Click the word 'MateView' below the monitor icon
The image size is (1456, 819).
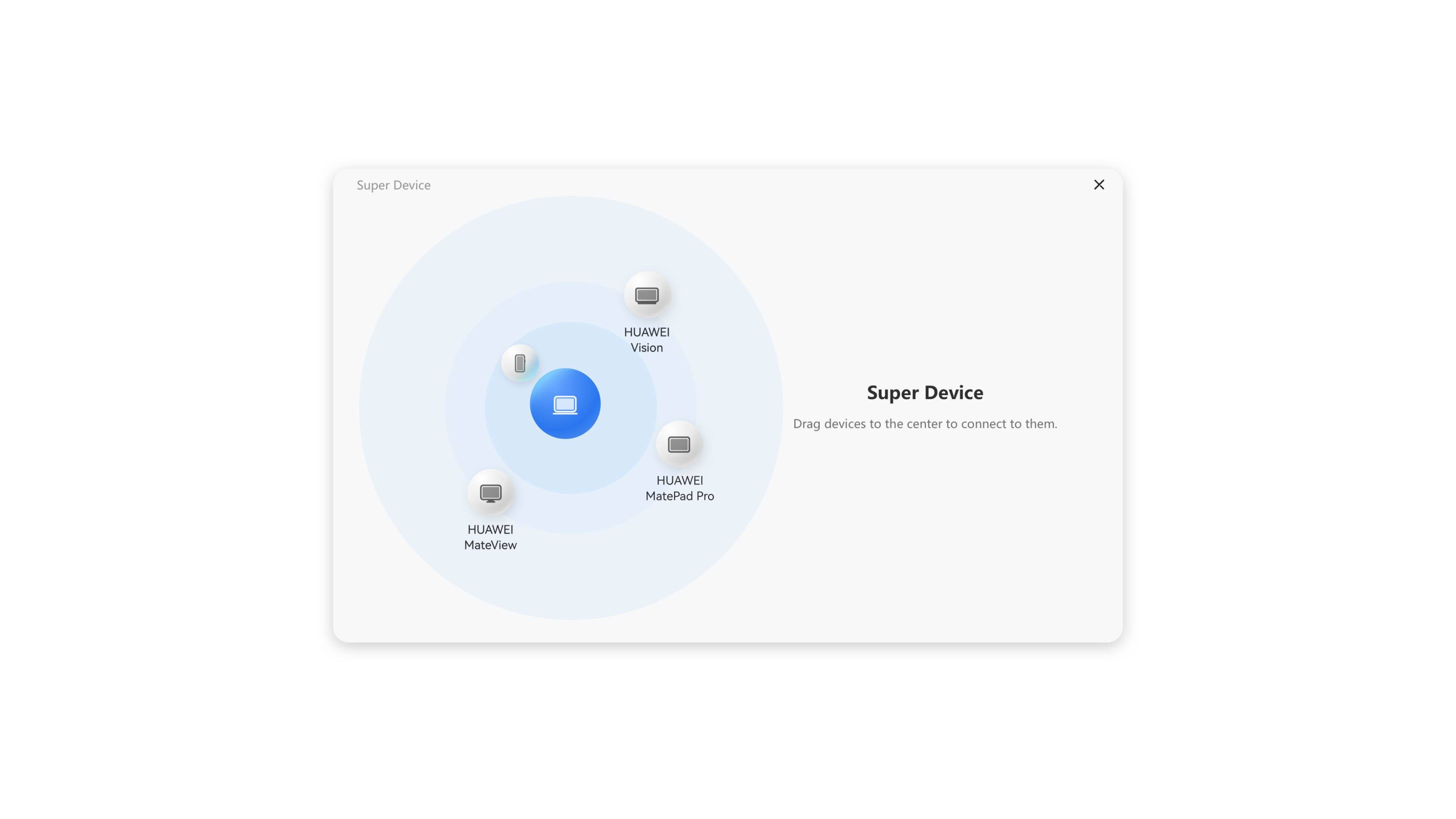(x=490, y=545)
